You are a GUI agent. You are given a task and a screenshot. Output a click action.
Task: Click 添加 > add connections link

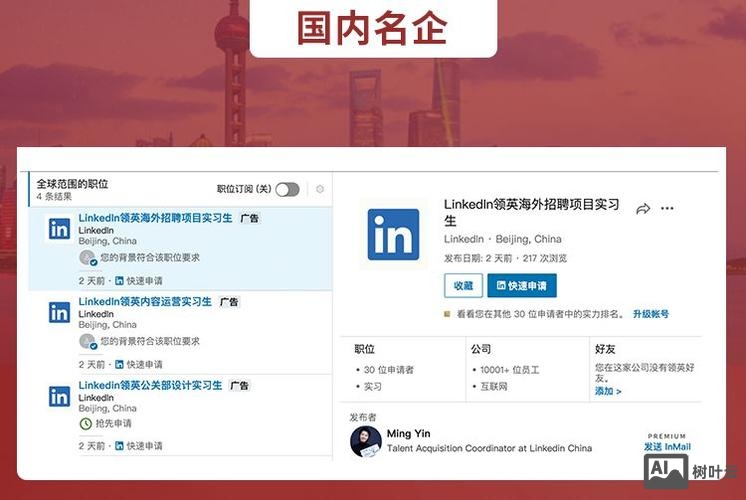pos(608,391)
